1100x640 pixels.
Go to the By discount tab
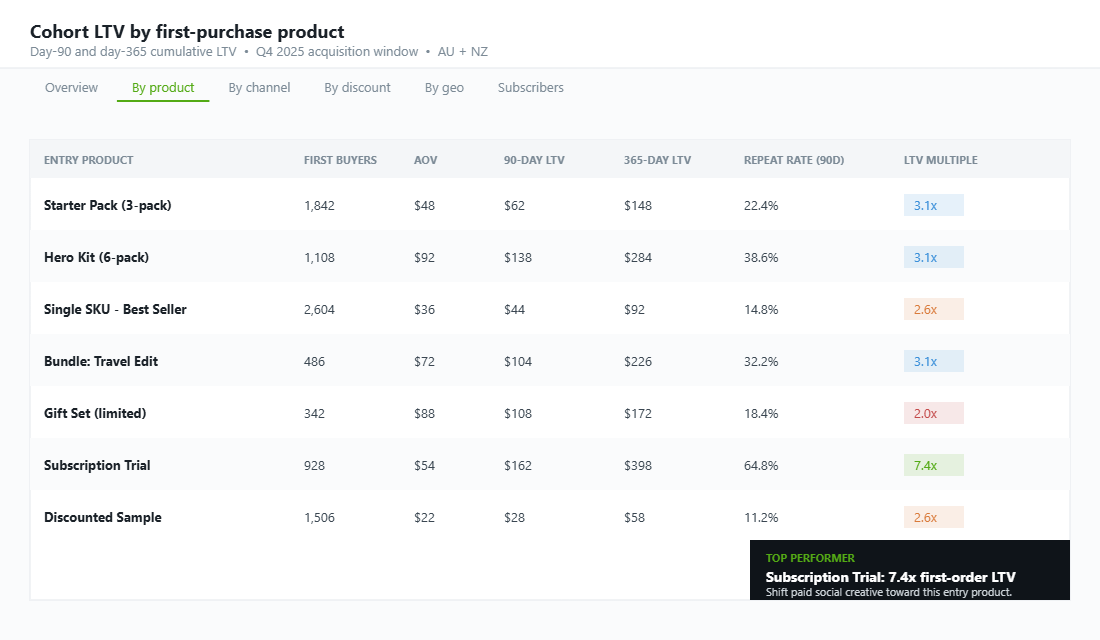tap(357, 88)
